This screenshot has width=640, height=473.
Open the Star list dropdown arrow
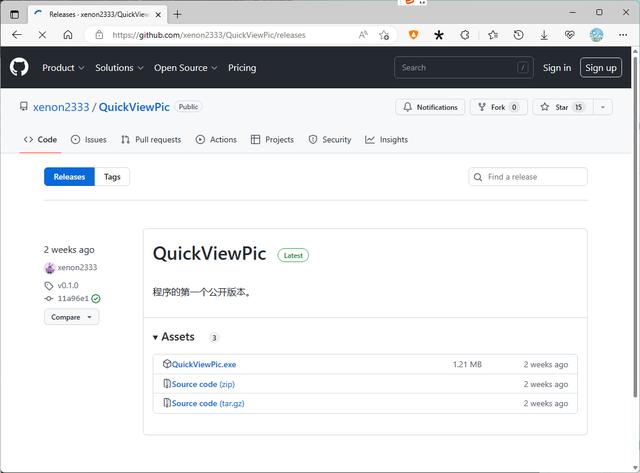coord(602,107)
